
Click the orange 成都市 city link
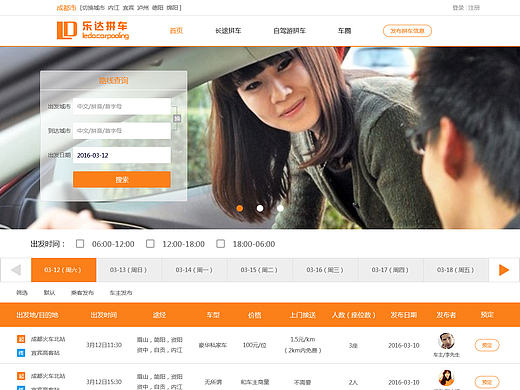click(x=66, y=7)
